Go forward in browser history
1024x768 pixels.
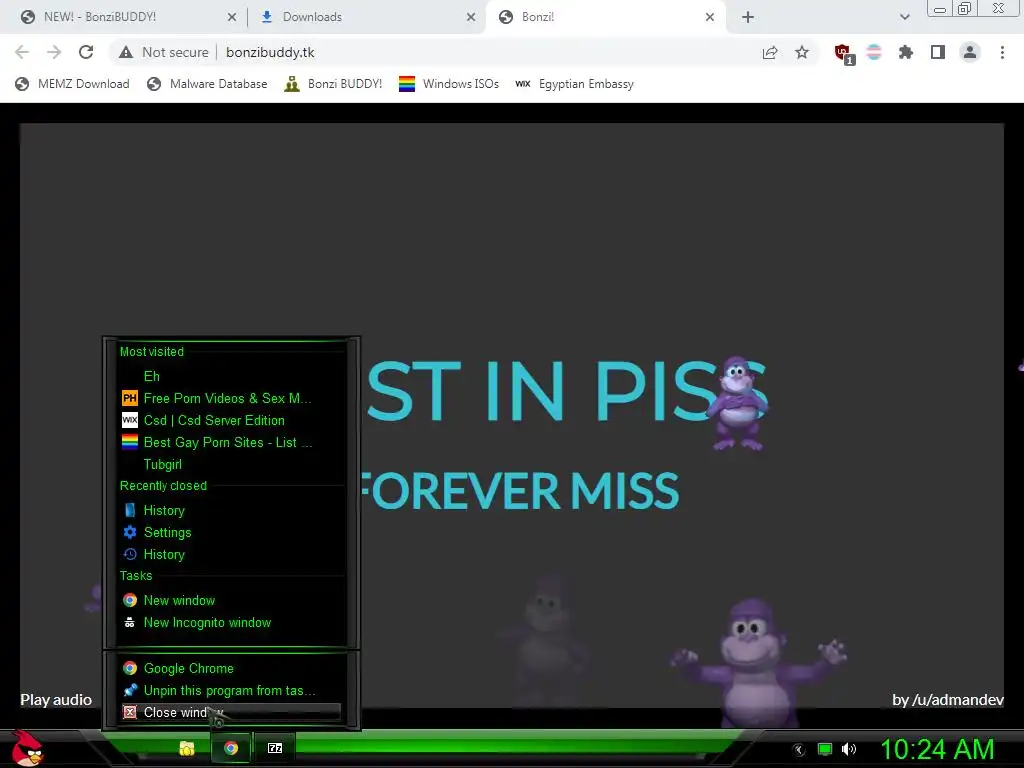click(54, 52)
